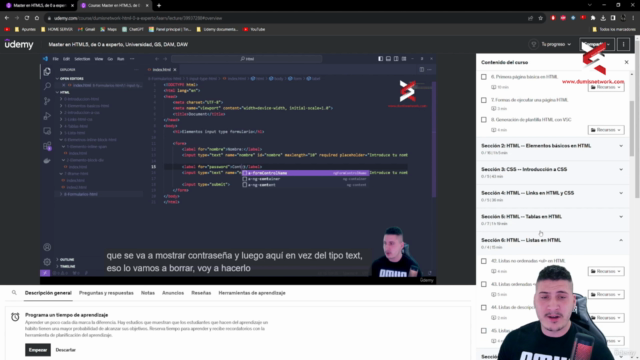The image size is (640, 360).
Task: Open the browser home page icon
Action: tap(37, 18)
